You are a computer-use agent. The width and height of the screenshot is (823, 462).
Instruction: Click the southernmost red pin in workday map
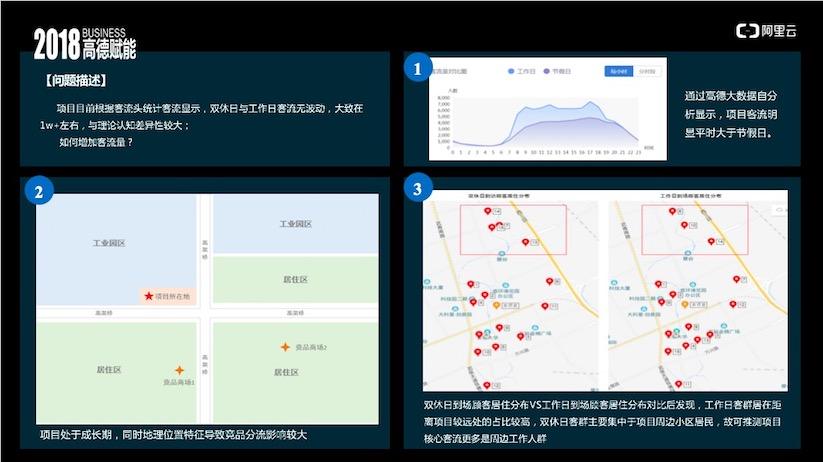click(x=678, y=384)
